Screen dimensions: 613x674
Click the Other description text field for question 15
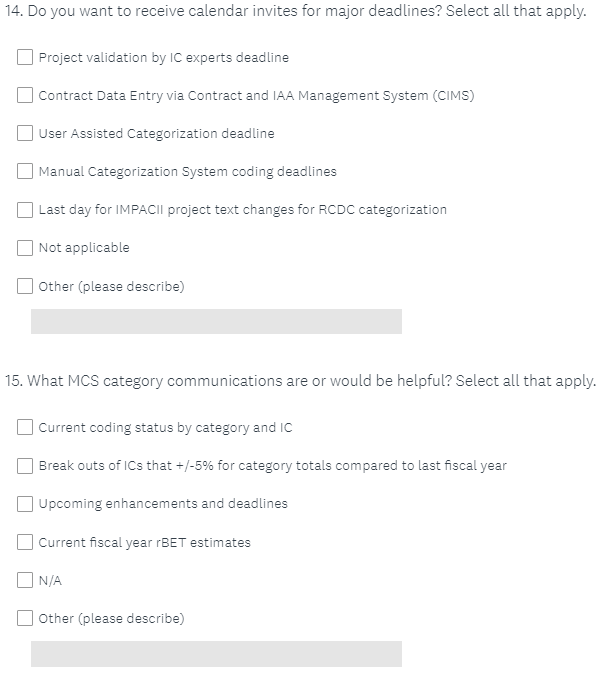(216, 653)
